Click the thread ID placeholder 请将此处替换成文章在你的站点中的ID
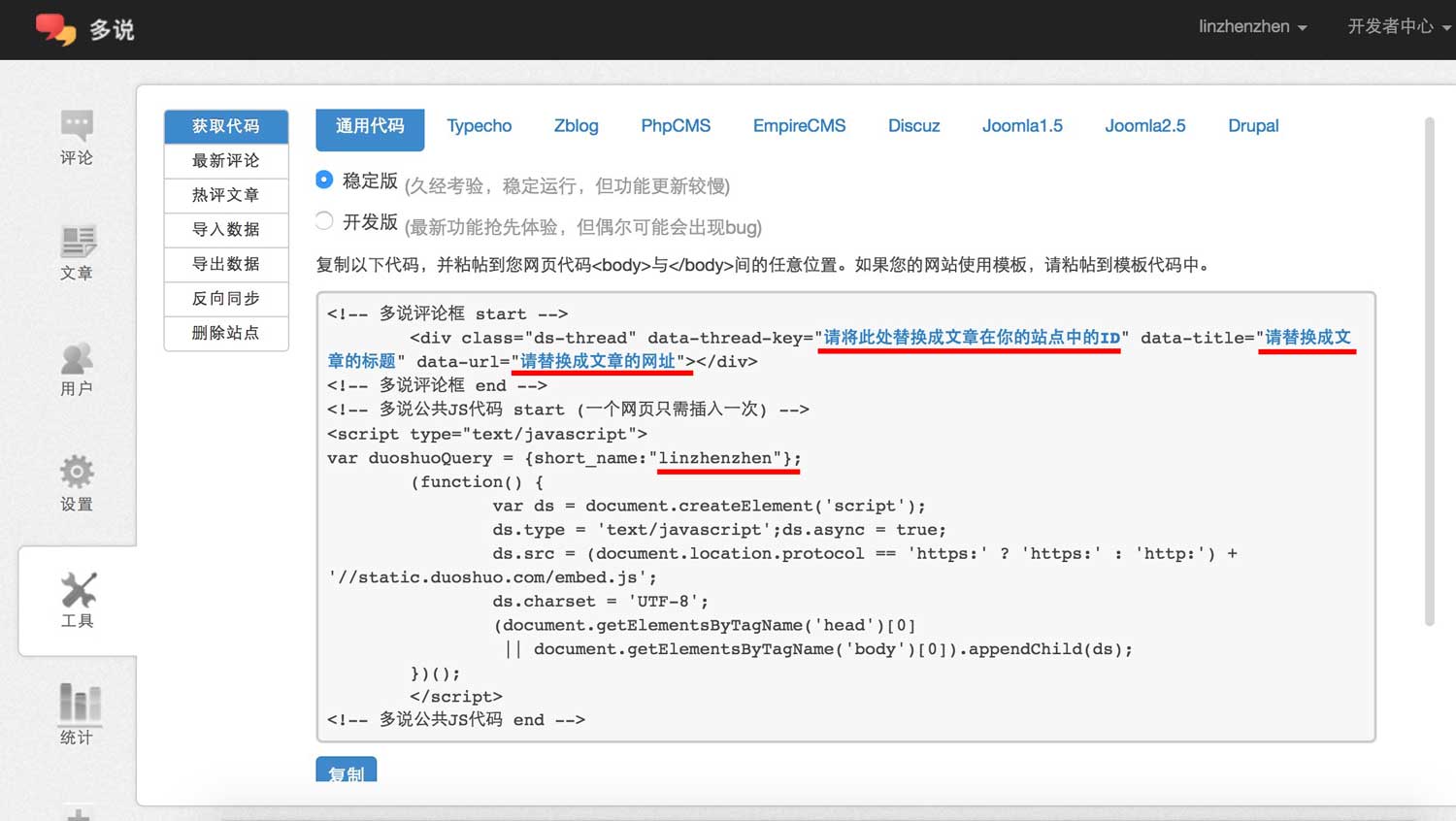The width and height of the screenshot is (1456, 821). tap(972, 338)
